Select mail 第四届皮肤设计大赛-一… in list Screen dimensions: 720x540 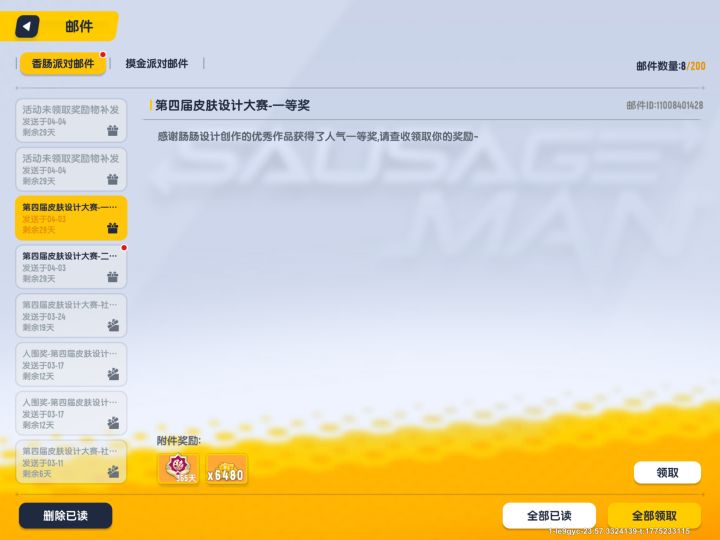click(x=71, y=218)
